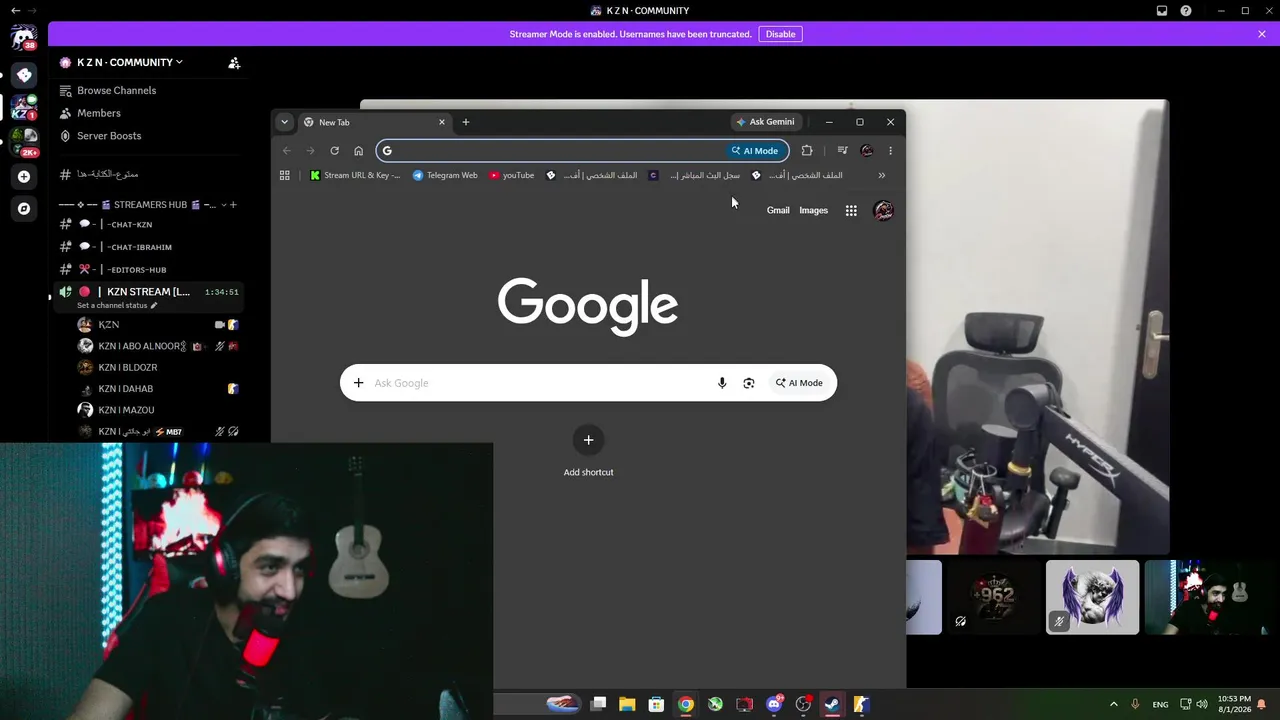Screen dimensions: 1280x720
Task: Open Discord from the taskbar
Action: tap(774, 704)
